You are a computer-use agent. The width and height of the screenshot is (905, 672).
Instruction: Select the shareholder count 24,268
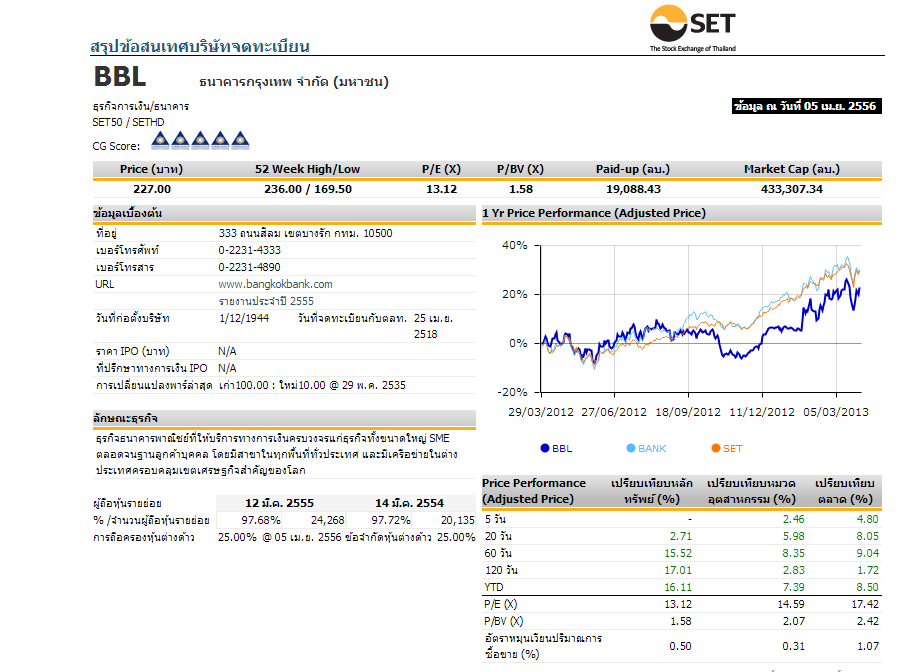click(x=327, y=520)
